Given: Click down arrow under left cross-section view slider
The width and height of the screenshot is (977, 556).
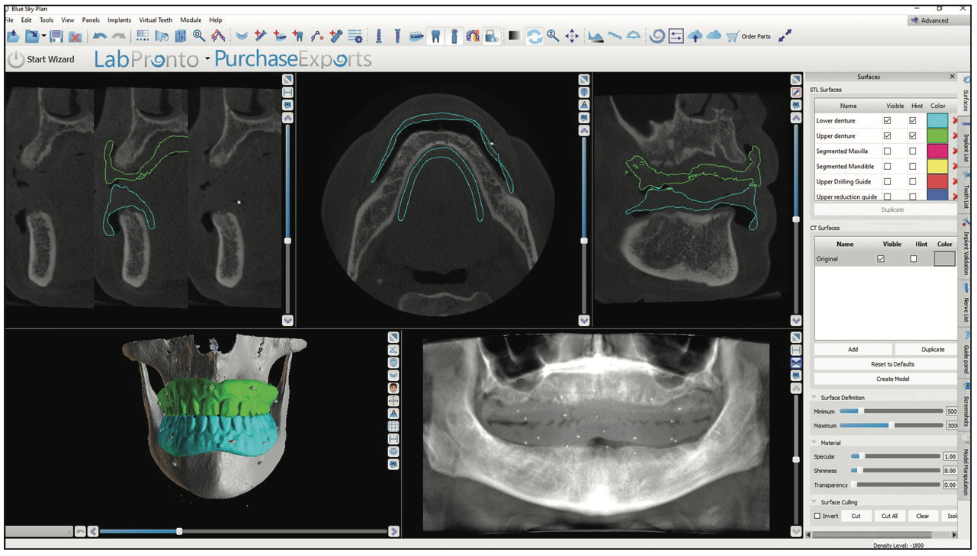Looking at the screenshot, I should pos(287,320).
